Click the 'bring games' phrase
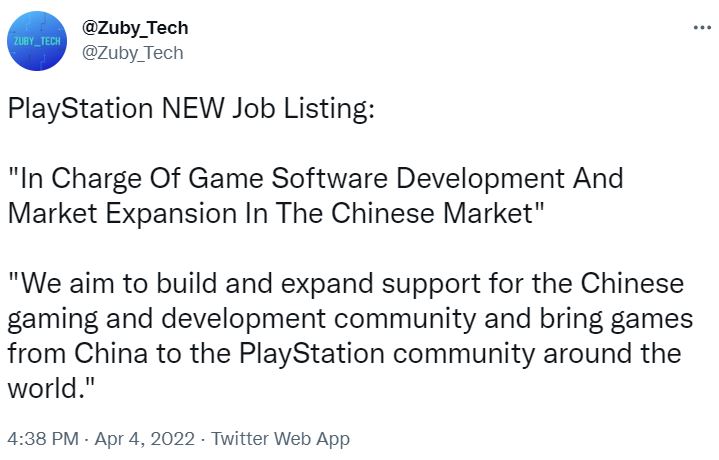This screenshot has height=460, width=719. tap(616, 319)
